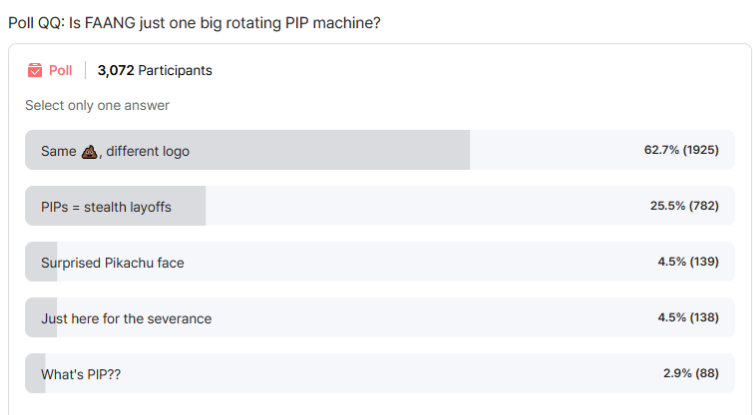Click the 62.7% (1925) result
Viewport: 753px width, 415px height.
point(681,150)
